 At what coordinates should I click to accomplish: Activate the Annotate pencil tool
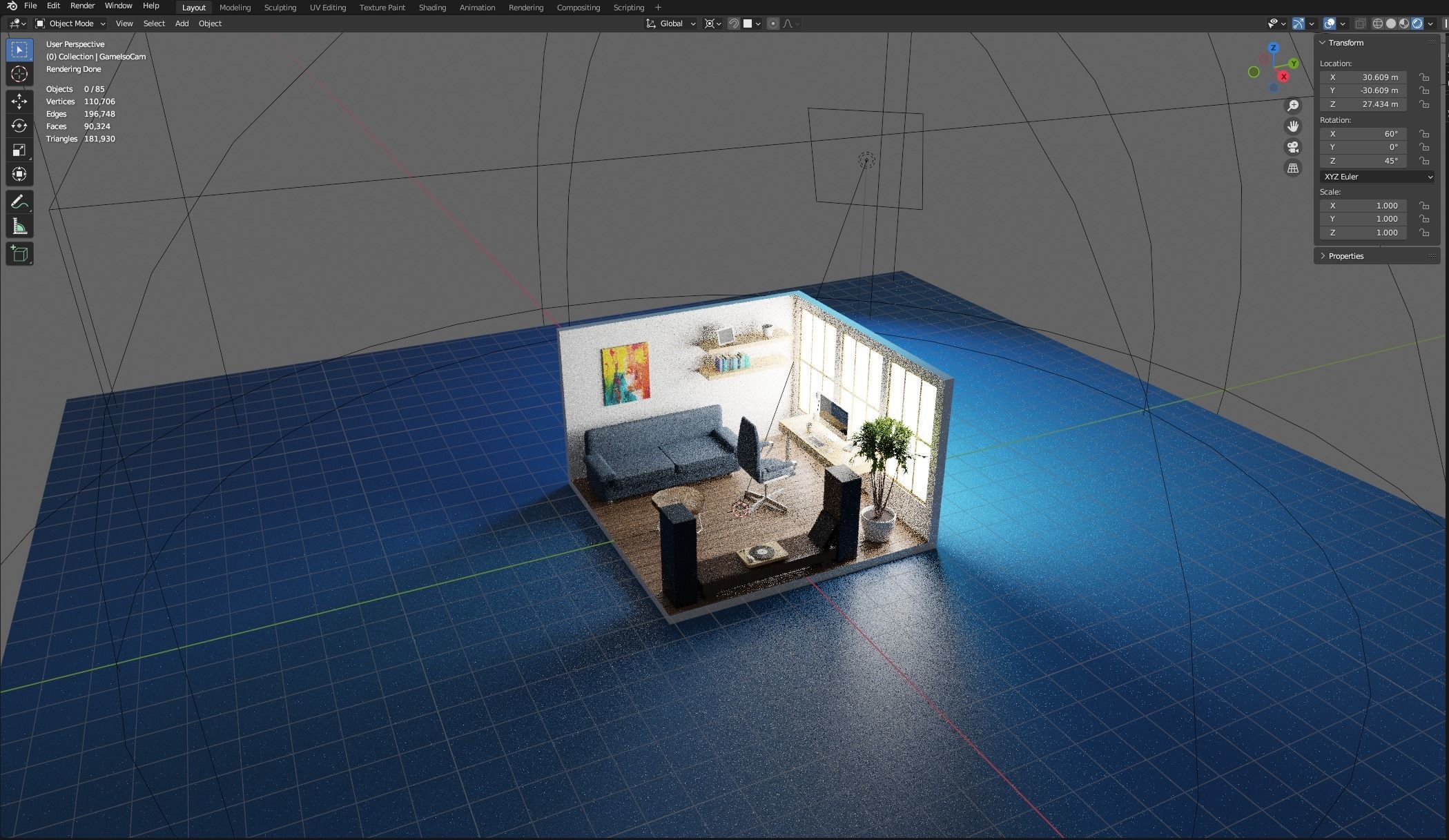coord(19,202)
